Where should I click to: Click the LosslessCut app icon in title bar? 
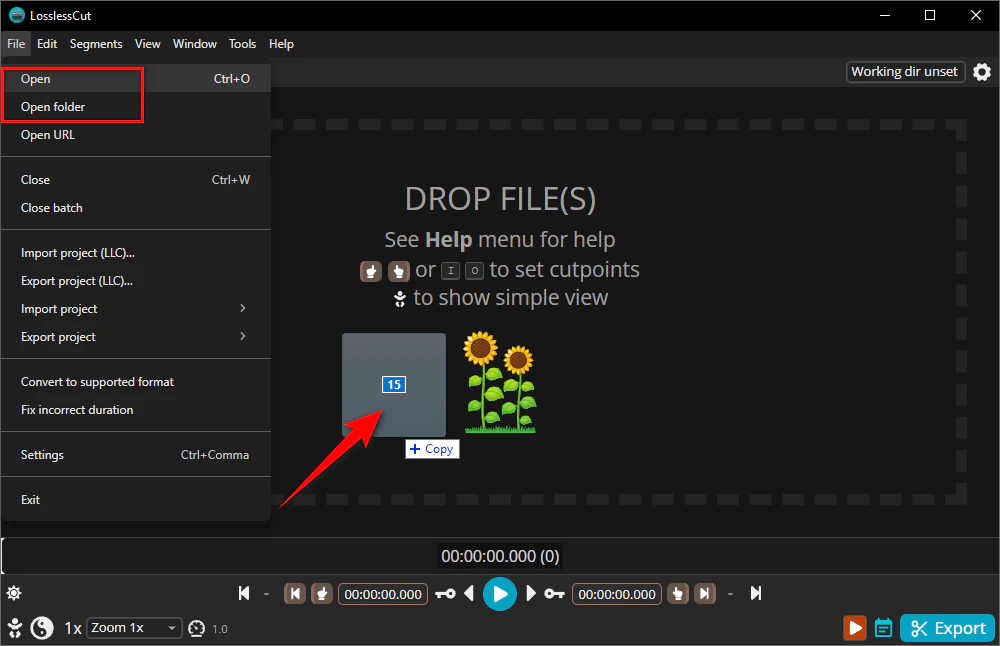pyautogui.click(x=17, y=15)
